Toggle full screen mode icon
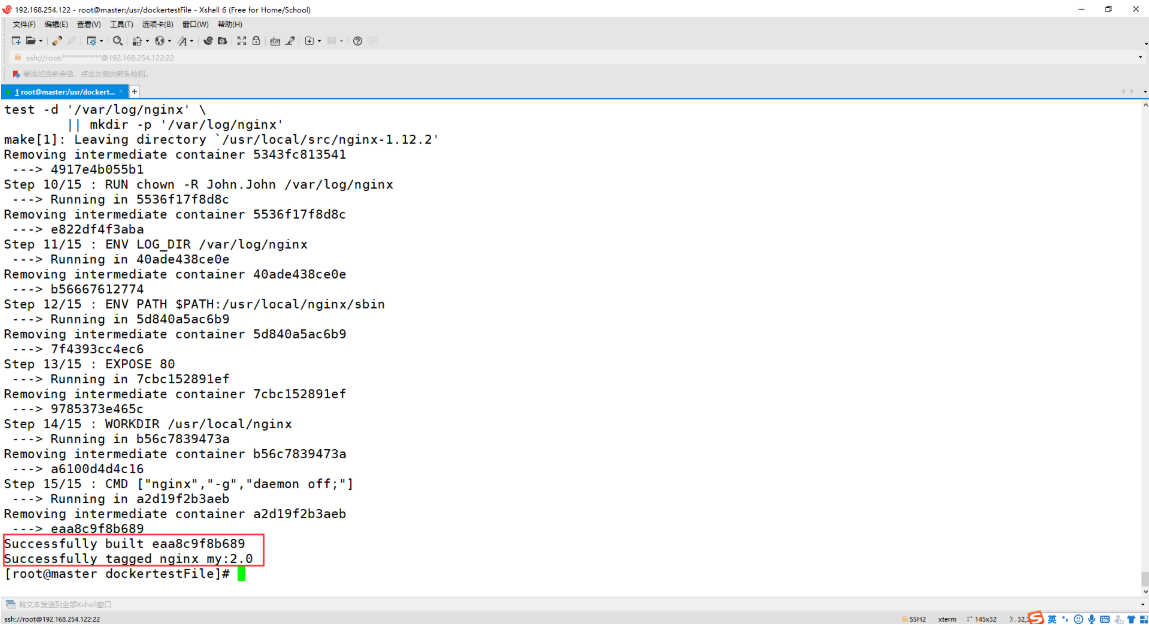Image resolution: width=1149 pixels, height=625 pixels. [241, 41]
